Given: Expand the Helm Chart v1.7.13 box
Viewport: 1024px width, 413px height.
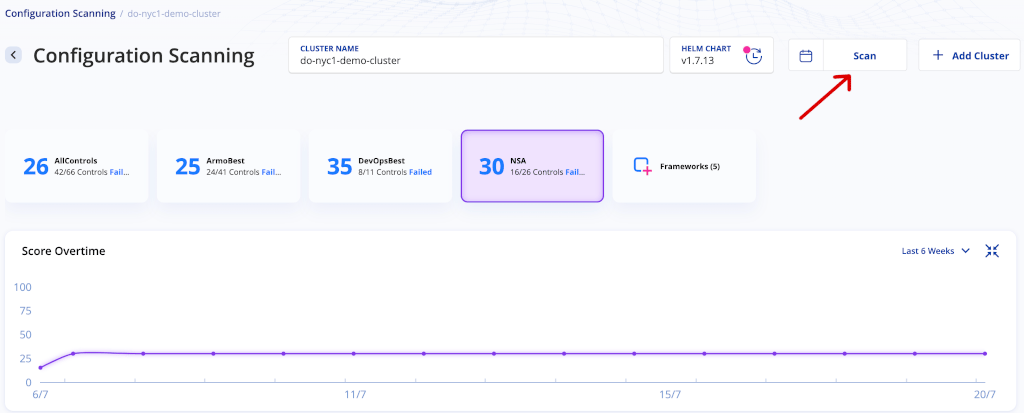Looking at the screenshot, I should pos(721,55).
